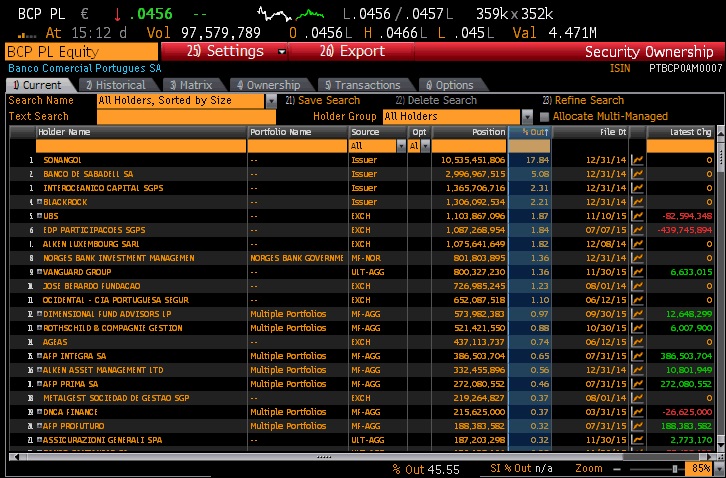Toggle Allocate Multi-Managed checkbox
The height and width of the screenshot is (478, 726).
(x=544, y=116)
